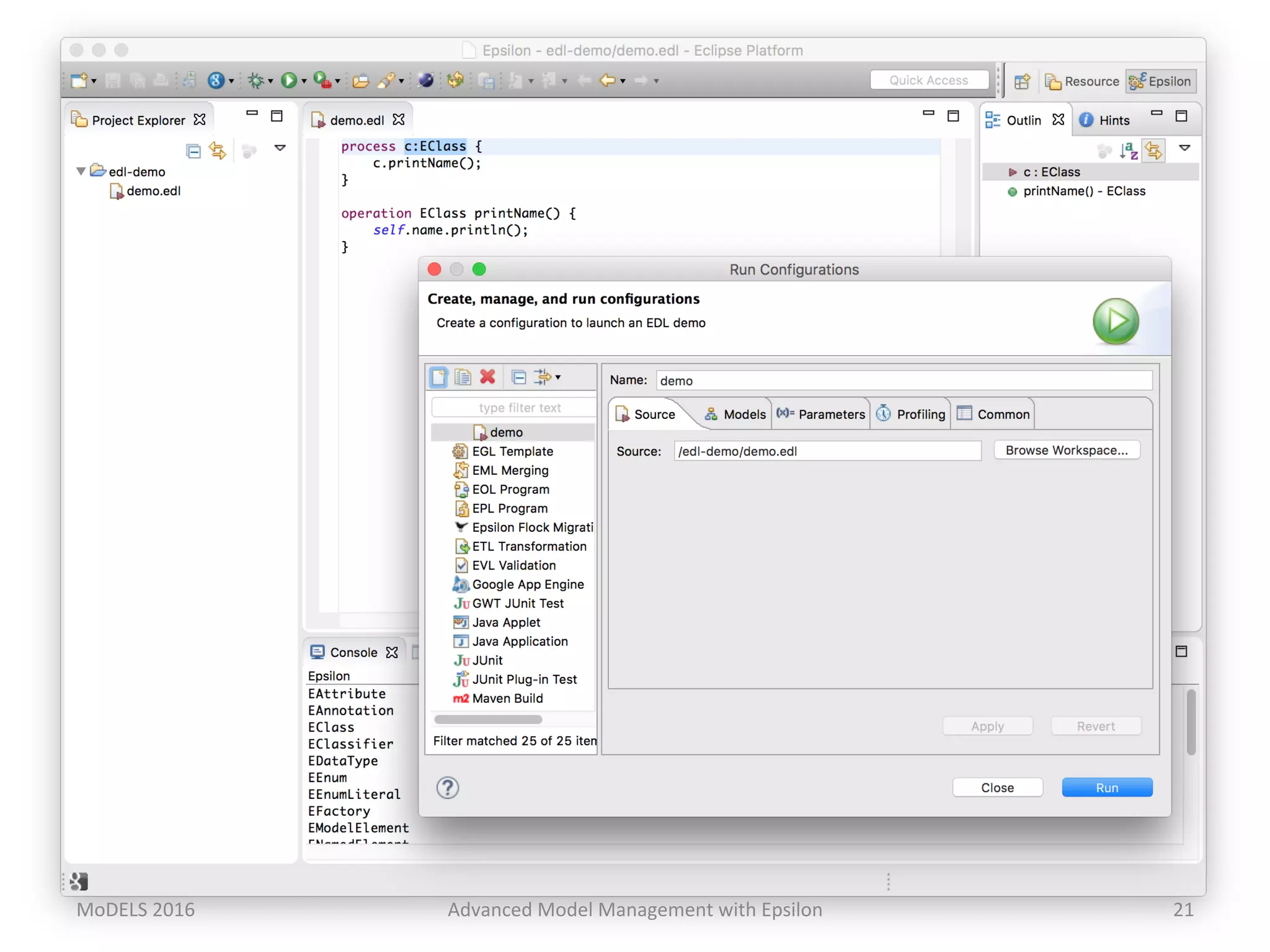1270x952 pixels.
Task: Click the Duplicate launch configuration icon
Action: (463, 377)
